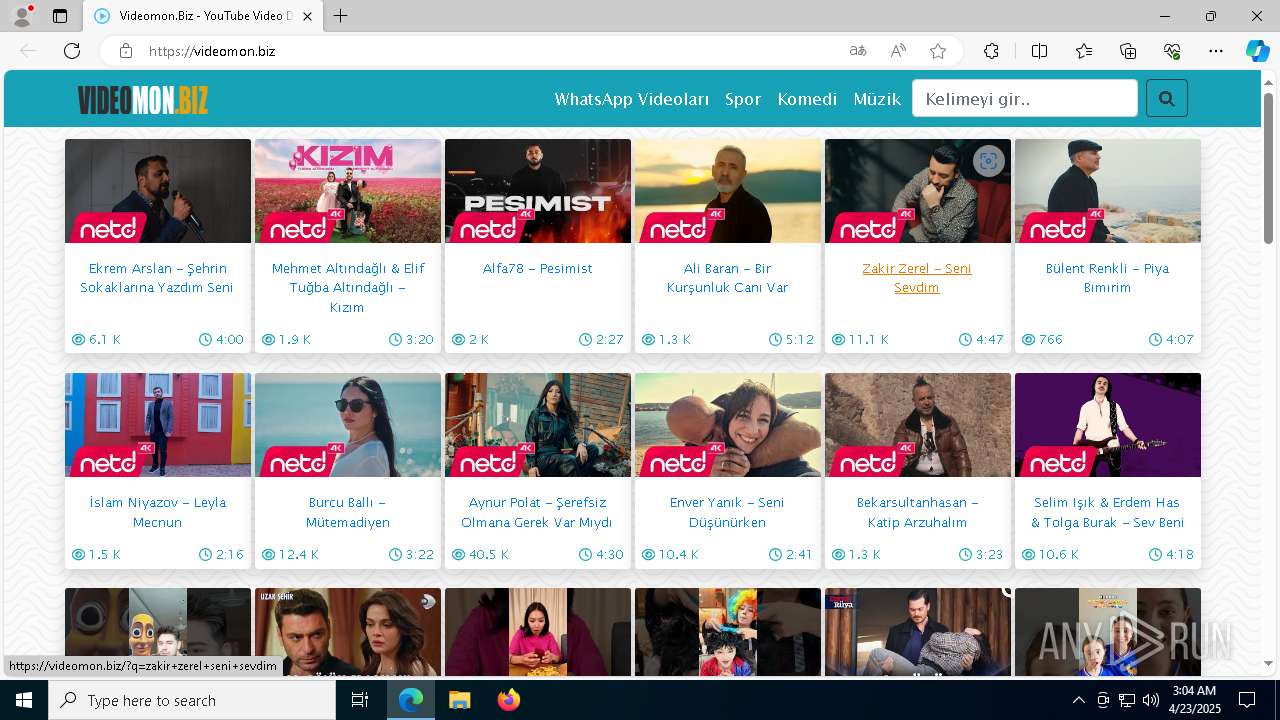The image size is (1280, 720).
Task: Open Aynur Polat – Şerefsiz Olmana link
Action: [x=538, y=512]
